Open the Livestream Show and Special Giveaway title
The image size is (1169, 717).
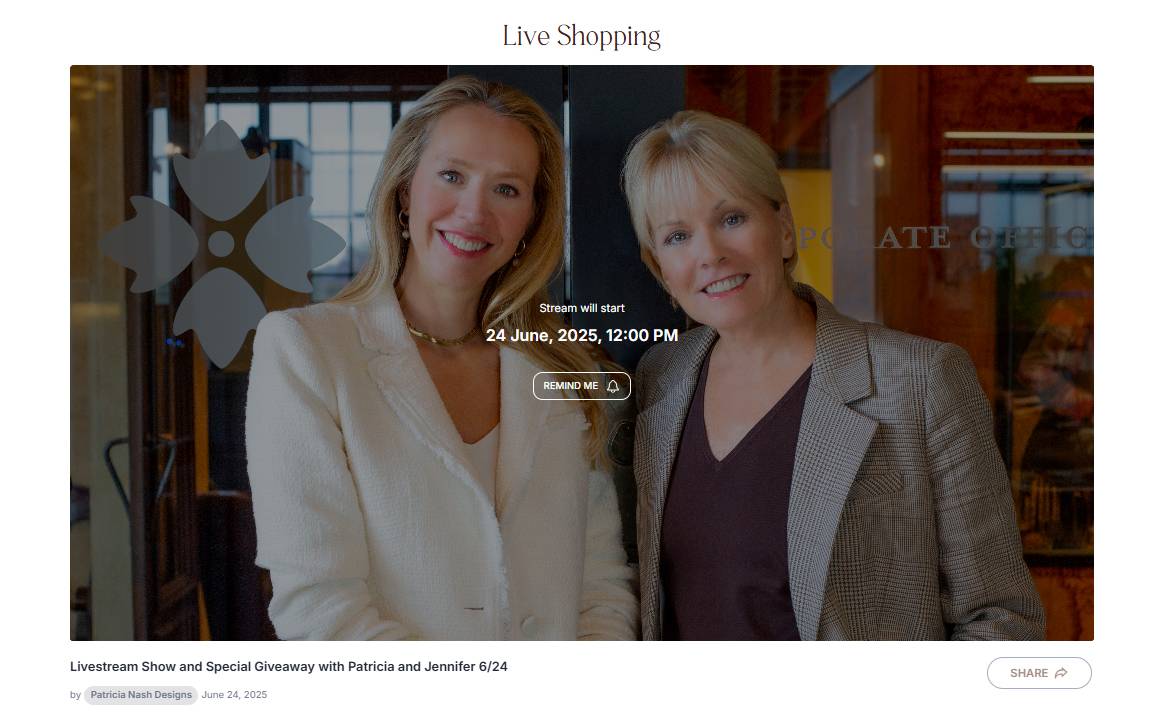(289, 666)
